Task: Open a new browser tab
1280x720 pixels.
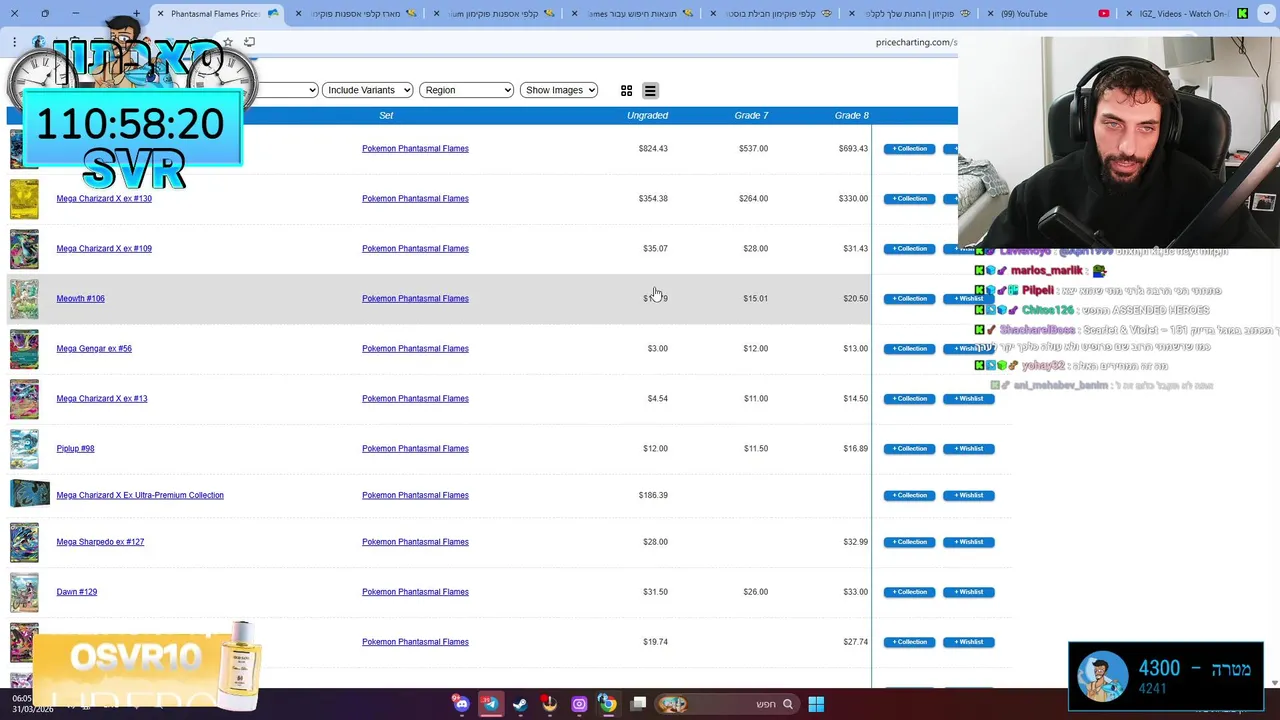Action: 137,13
